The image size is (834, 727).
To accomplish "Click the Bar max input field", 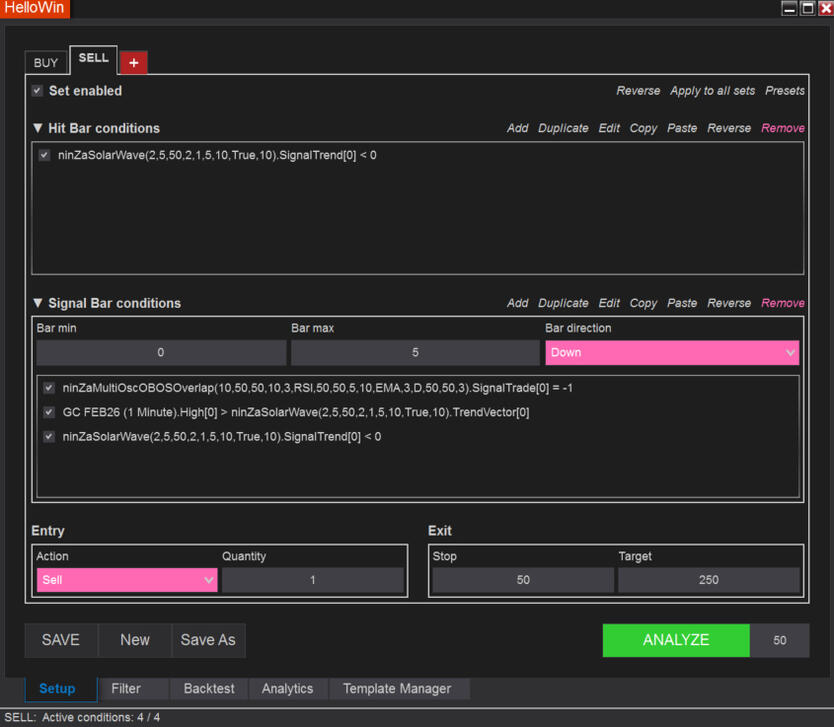I will 415,352.
